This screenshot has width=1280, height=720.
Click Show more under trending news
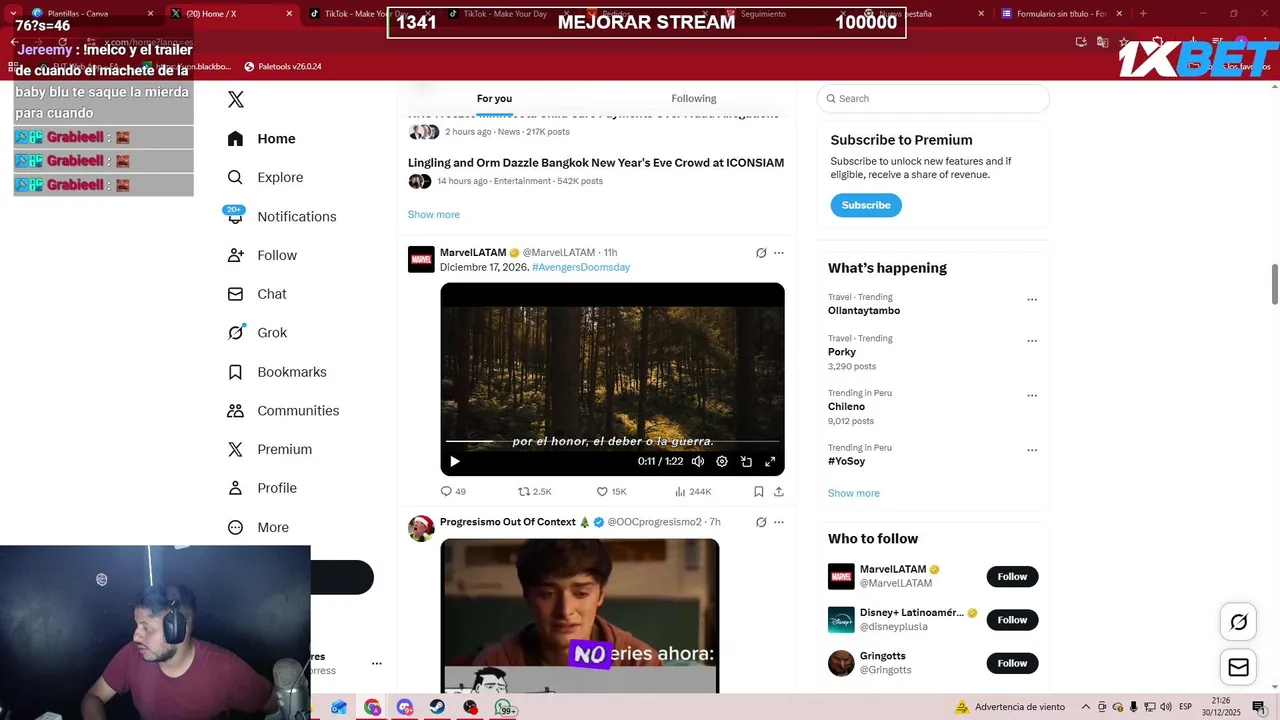(434, 214)
